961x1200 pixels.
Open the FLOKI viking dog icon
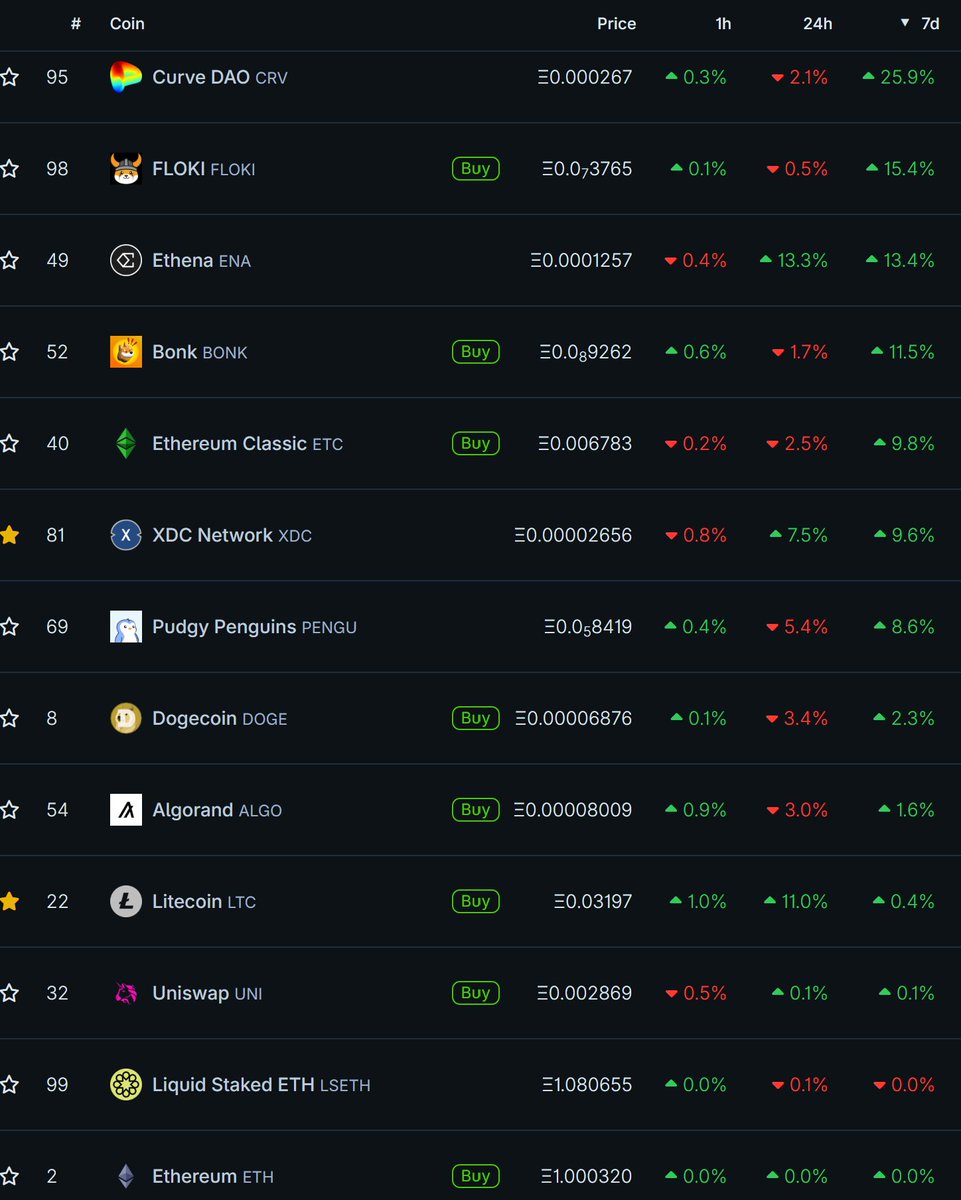[x=126, y=169]
